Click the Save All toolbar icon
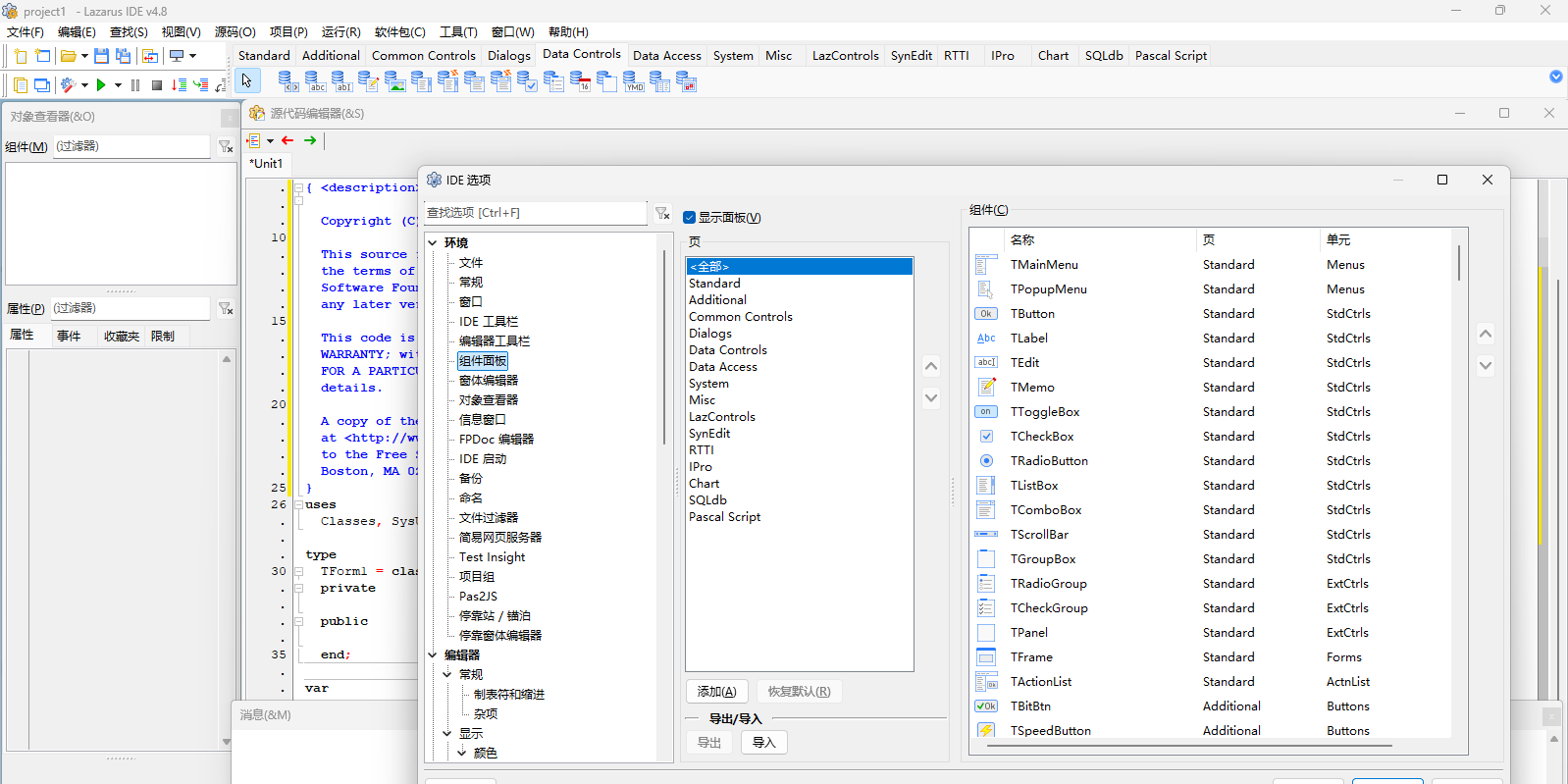 124,56
